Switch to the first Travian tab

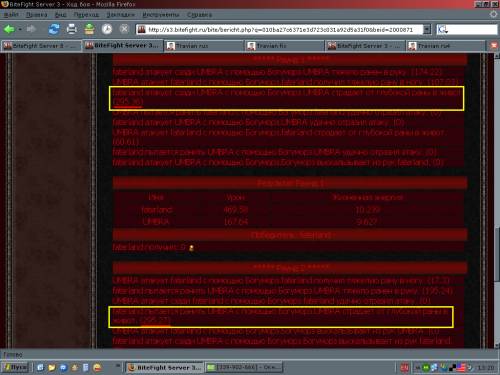tap(203, 46)
